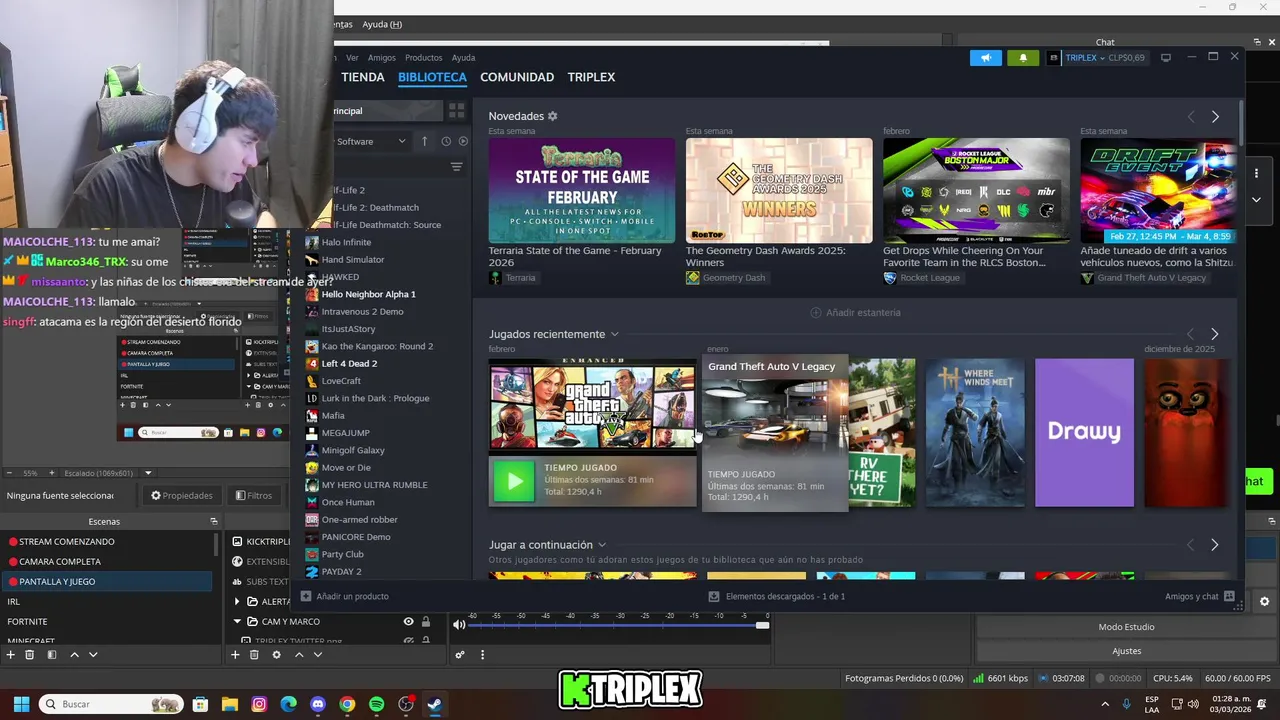Open OBS Filtros button
The height and width of the screenshot is (720, 1280).
[x=254, y=495]
